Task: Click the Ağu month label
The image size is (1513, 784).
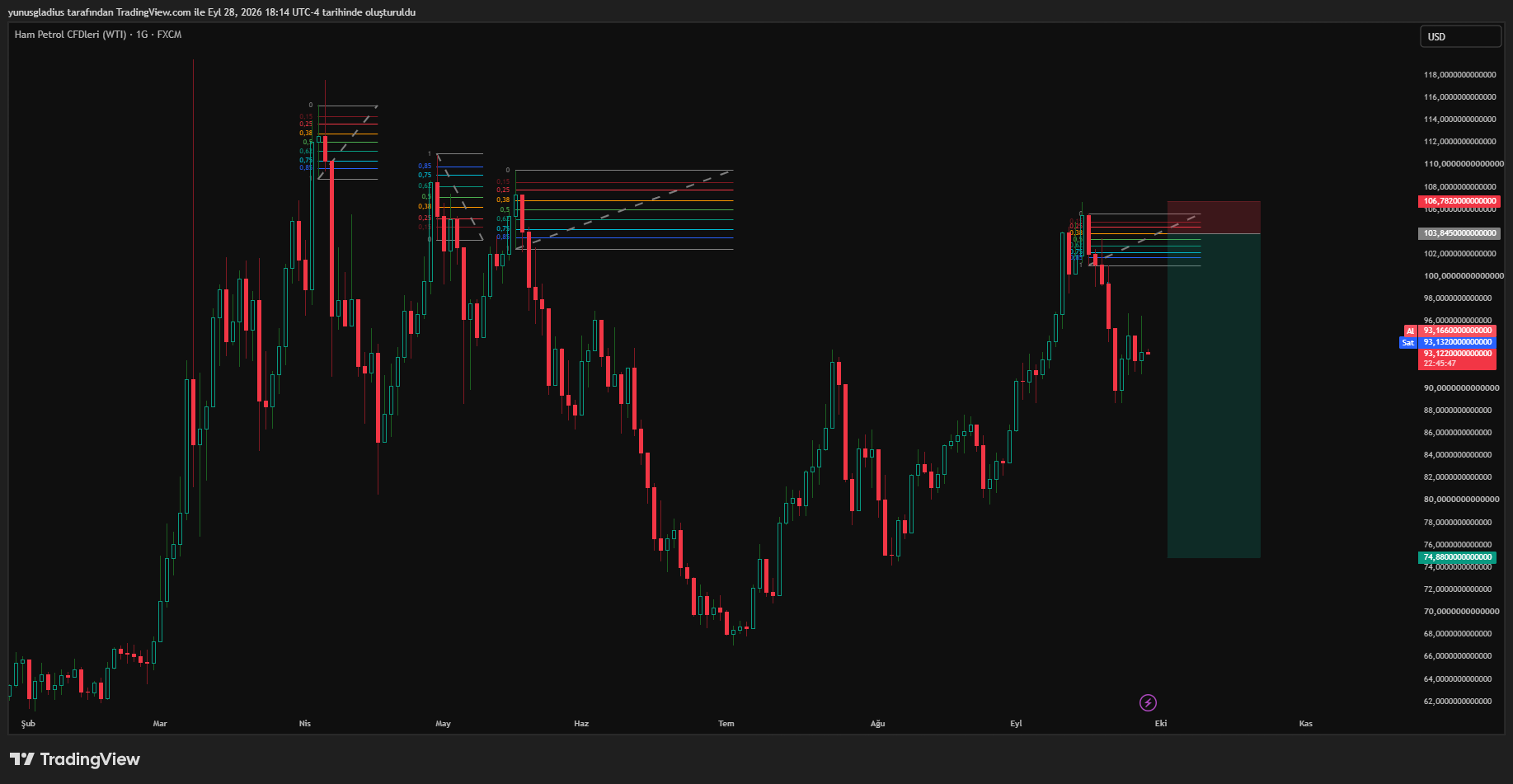Action: [x=877, y=724]
